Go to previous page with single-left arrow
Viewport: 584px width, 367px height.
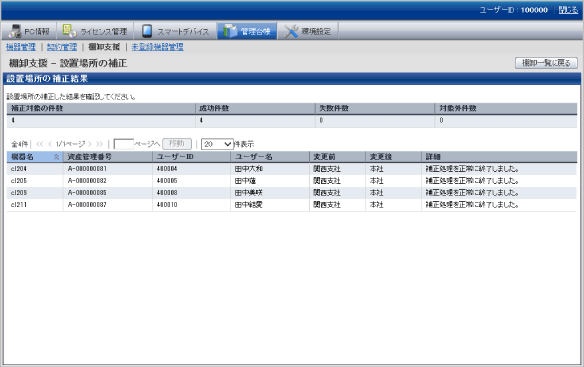[50, 144]
